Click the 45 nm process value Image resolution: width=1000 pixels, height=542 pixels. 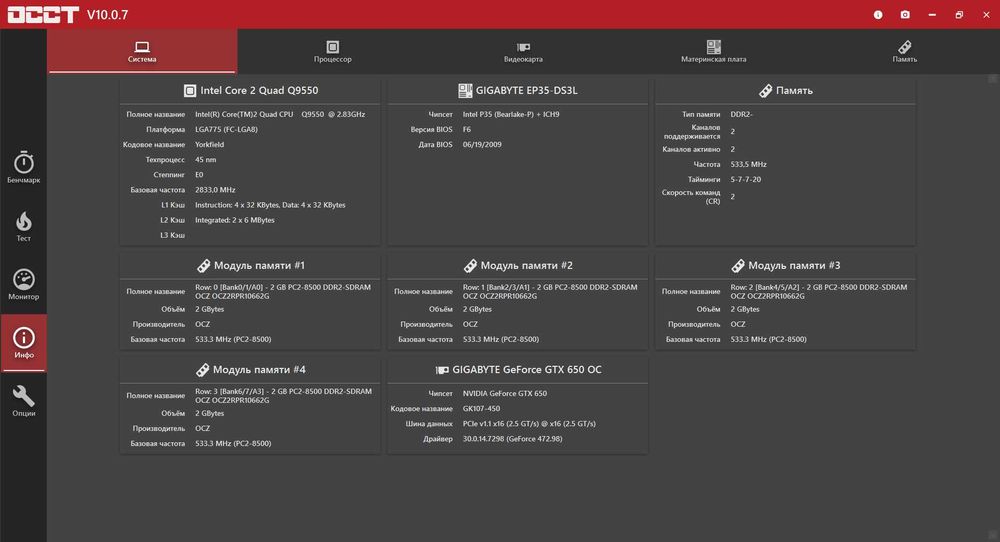click(205, 160)
